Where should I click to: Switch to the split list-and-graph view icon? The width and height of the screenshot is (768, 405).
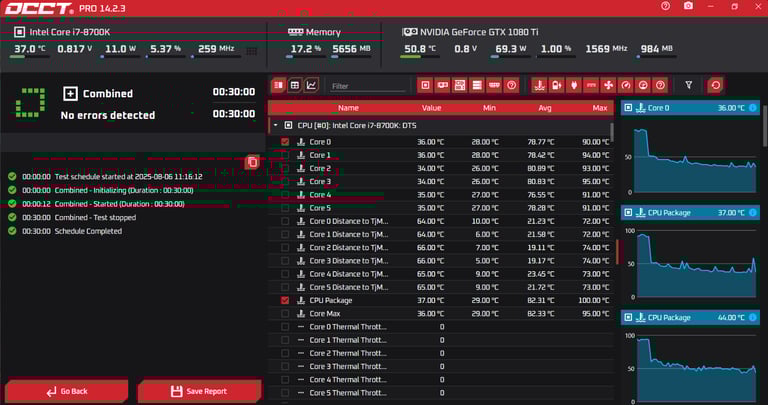(278, 85)
